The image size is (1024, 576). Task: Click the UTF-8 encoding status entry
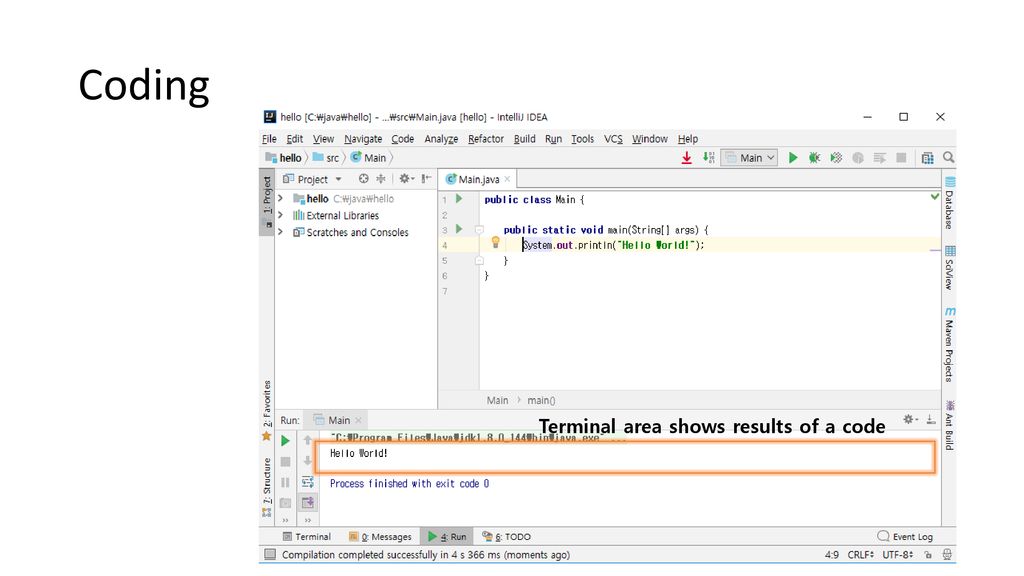click(898, 554)
